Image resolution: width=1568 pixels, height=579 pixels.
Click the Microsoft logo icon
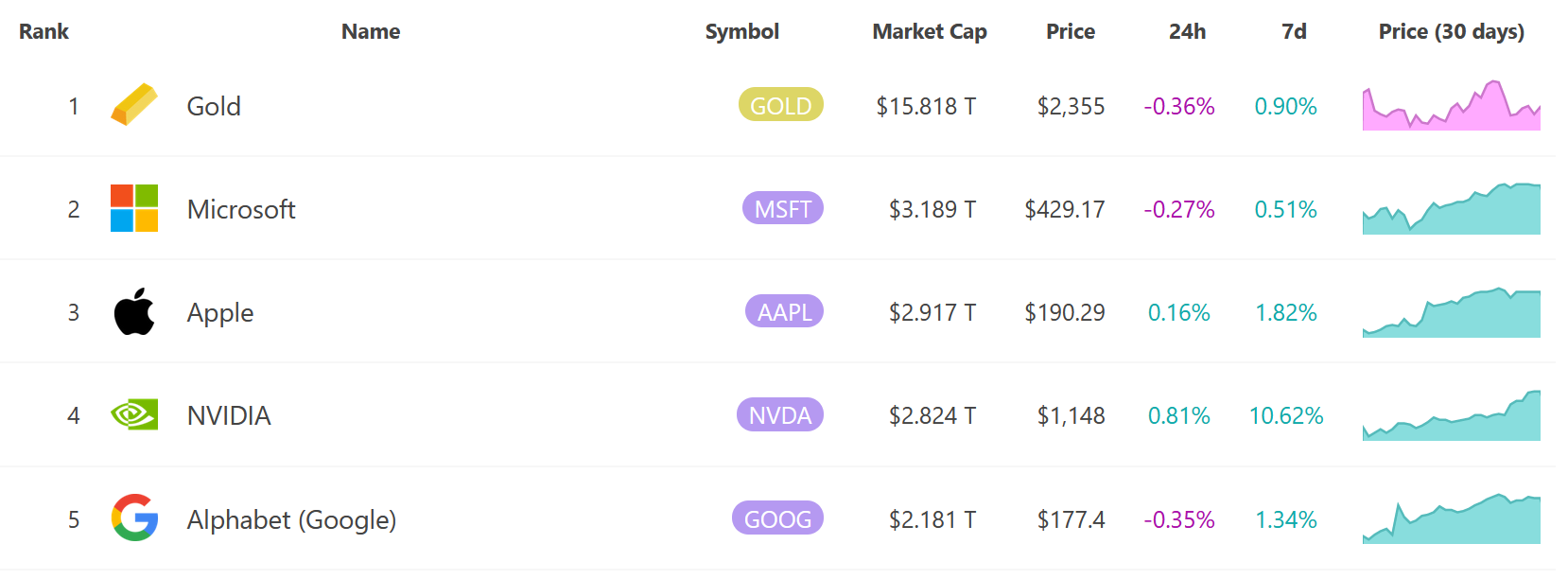pos(134,208)
